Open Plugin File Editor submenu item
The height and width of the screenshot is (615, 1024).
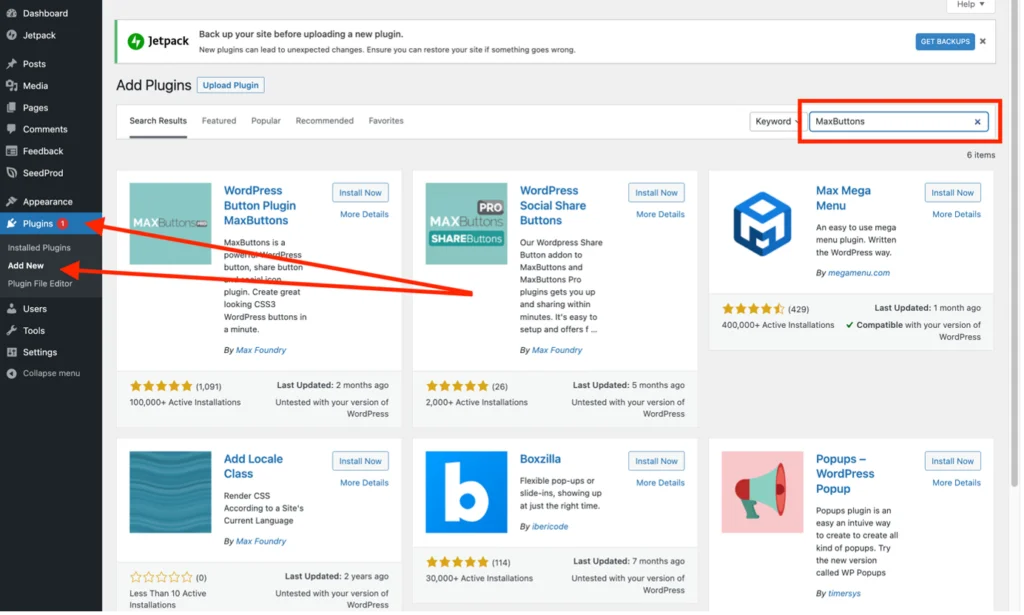point(40,285)
